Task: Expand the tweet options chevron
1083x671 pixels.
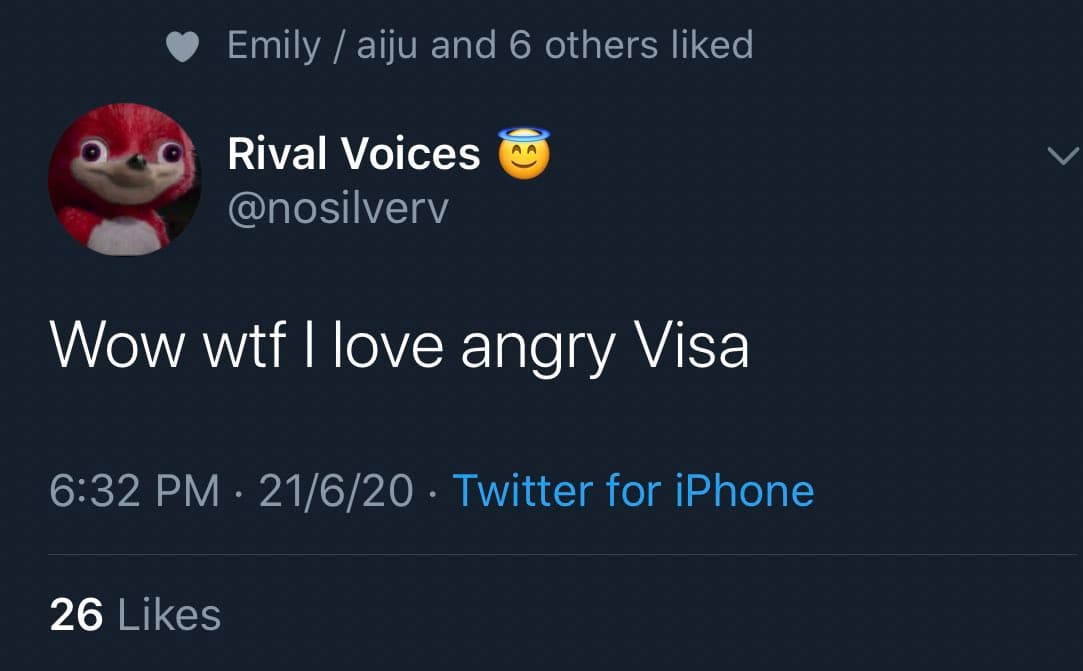Action: pyautogui.click(x=1061, y=155)
